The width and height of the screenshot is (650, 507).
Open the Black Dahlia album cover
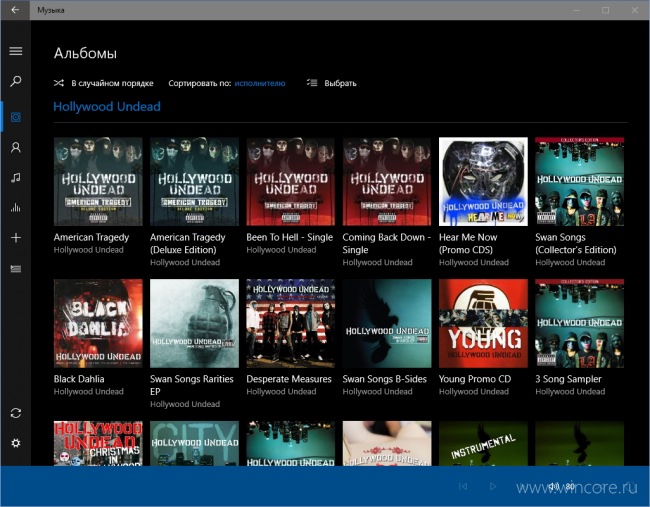(x=98, y=323)
